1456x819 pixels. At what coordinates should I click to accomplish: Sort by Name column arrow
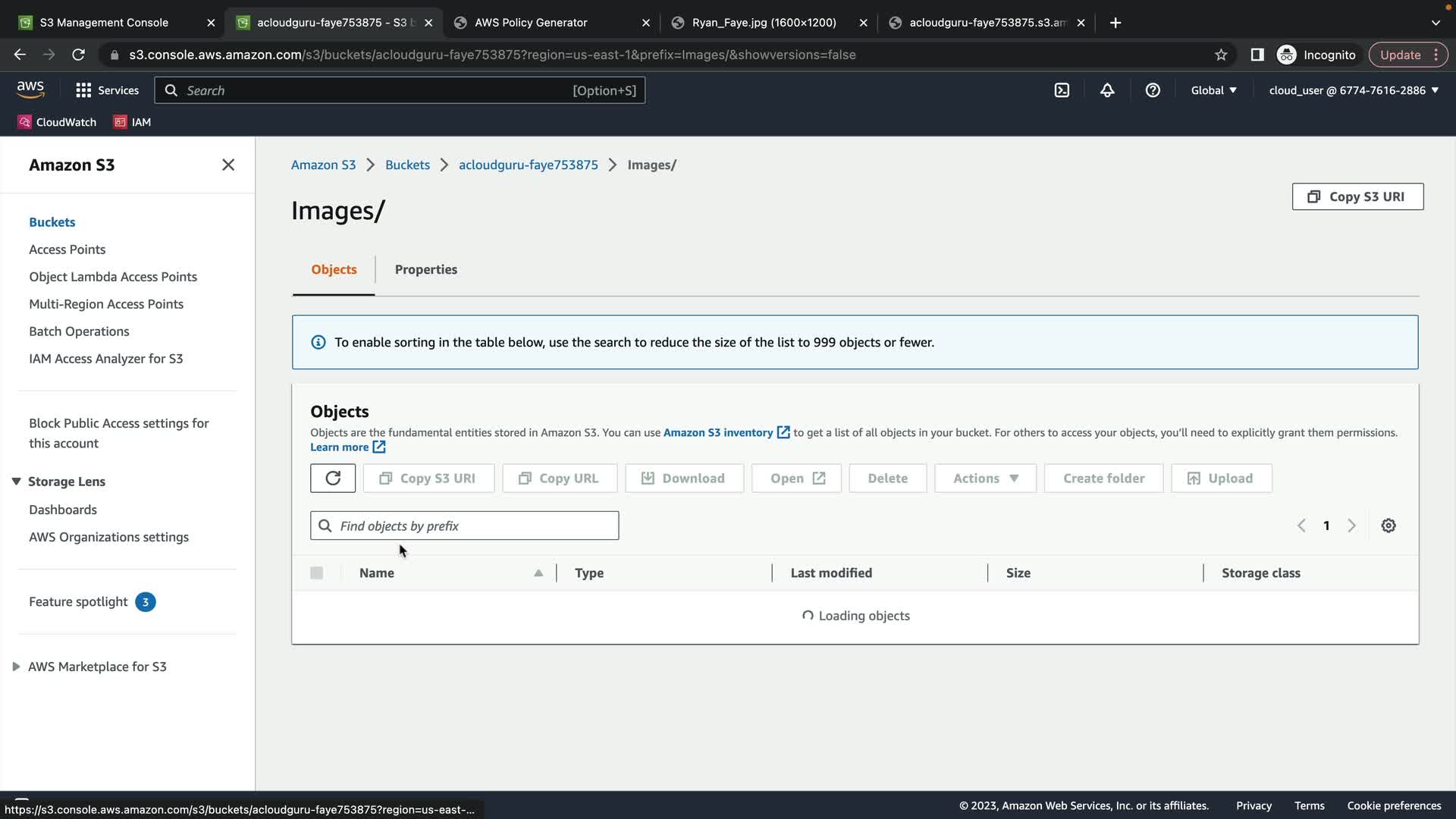coord(538,573)
